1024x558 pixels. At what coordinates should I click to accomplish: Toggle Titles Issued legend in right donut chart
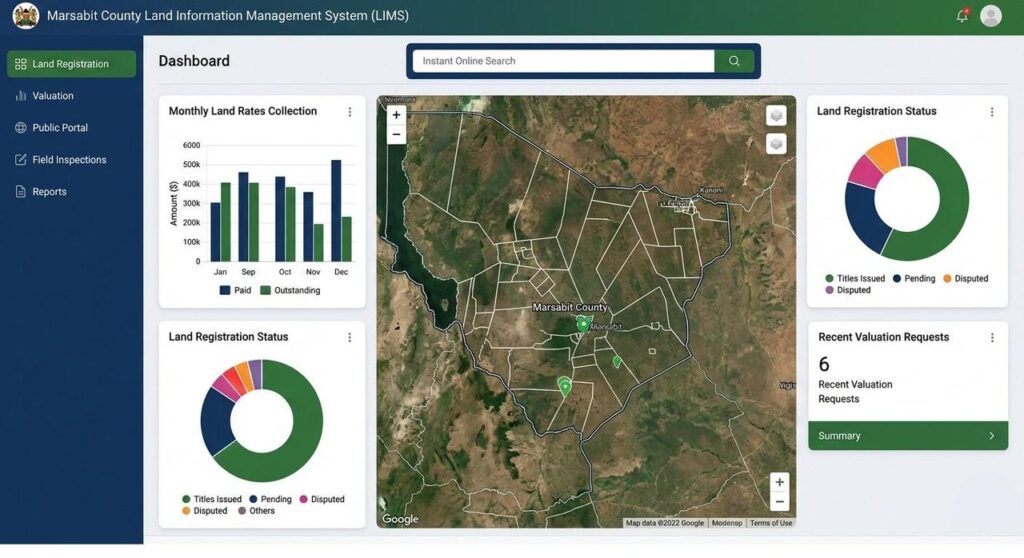pyautogui.click(x=855, y=278)
